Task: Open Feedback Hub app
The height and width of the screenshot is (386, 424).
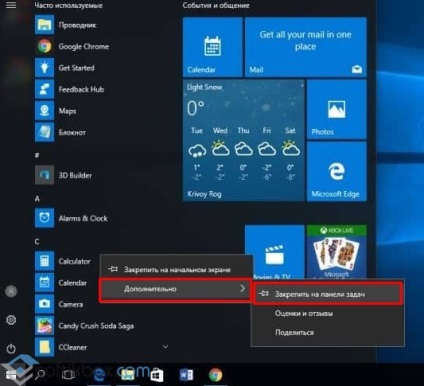Action: click(x=70, y=89)
